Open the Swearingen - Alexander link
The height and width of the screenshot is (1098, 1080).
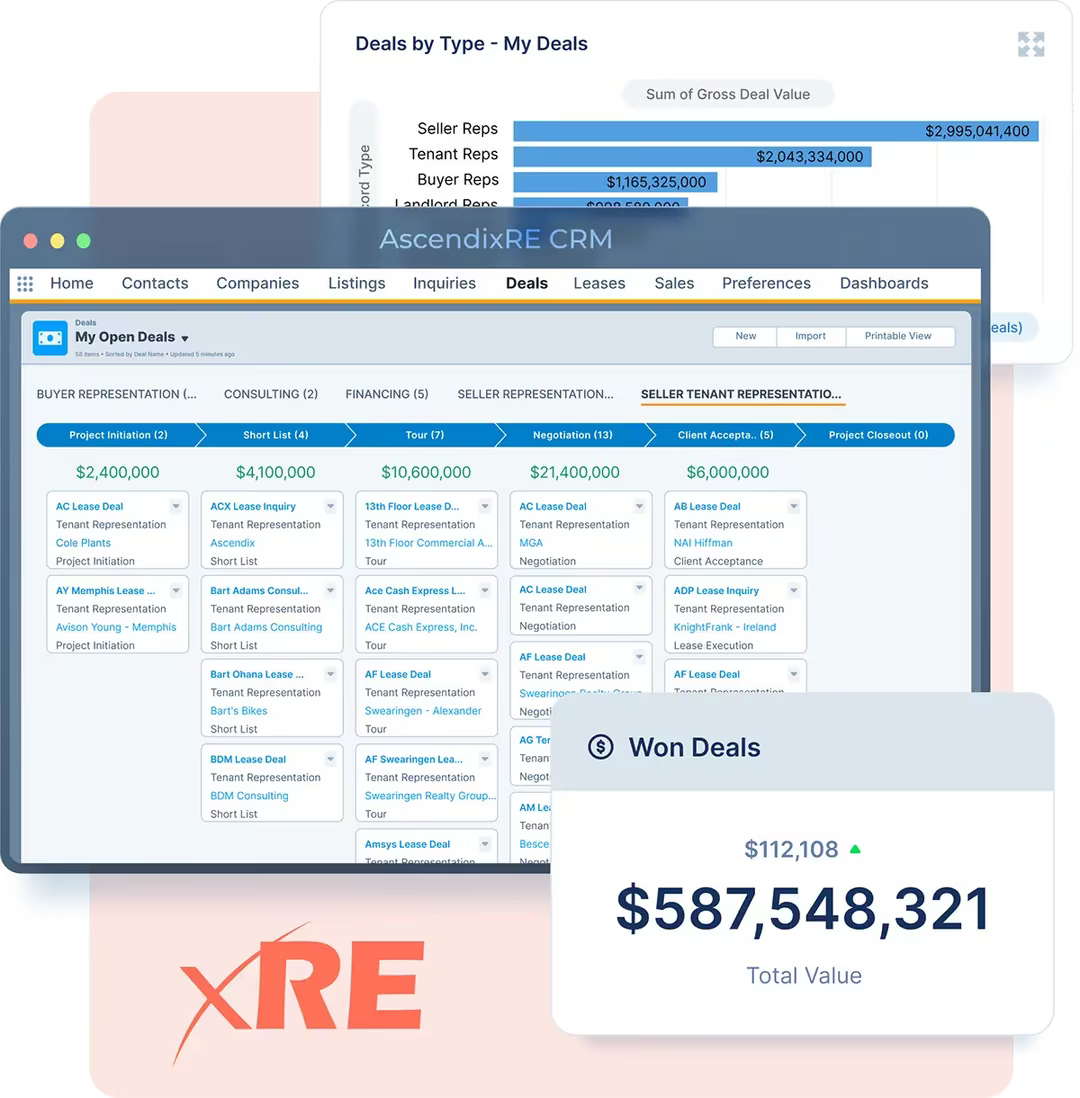[423, 711]
